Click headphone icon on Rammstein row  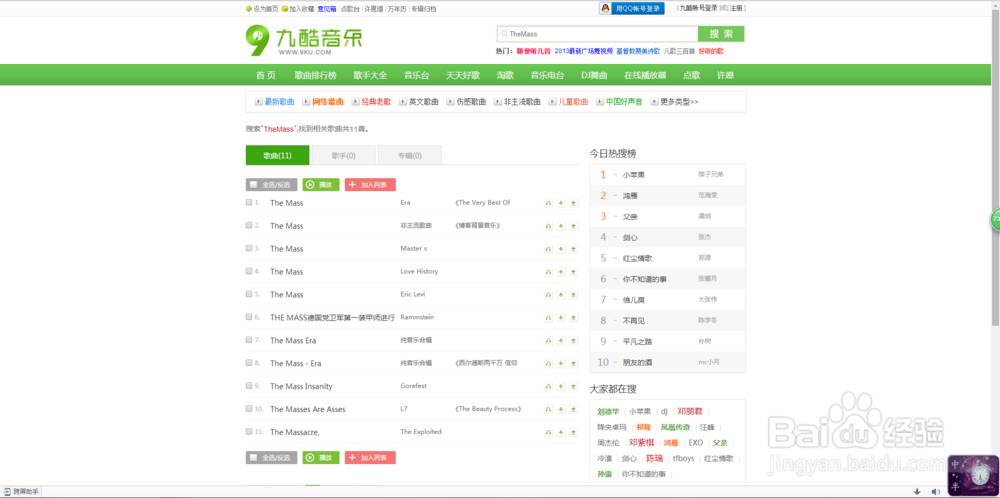pos(548,318)
